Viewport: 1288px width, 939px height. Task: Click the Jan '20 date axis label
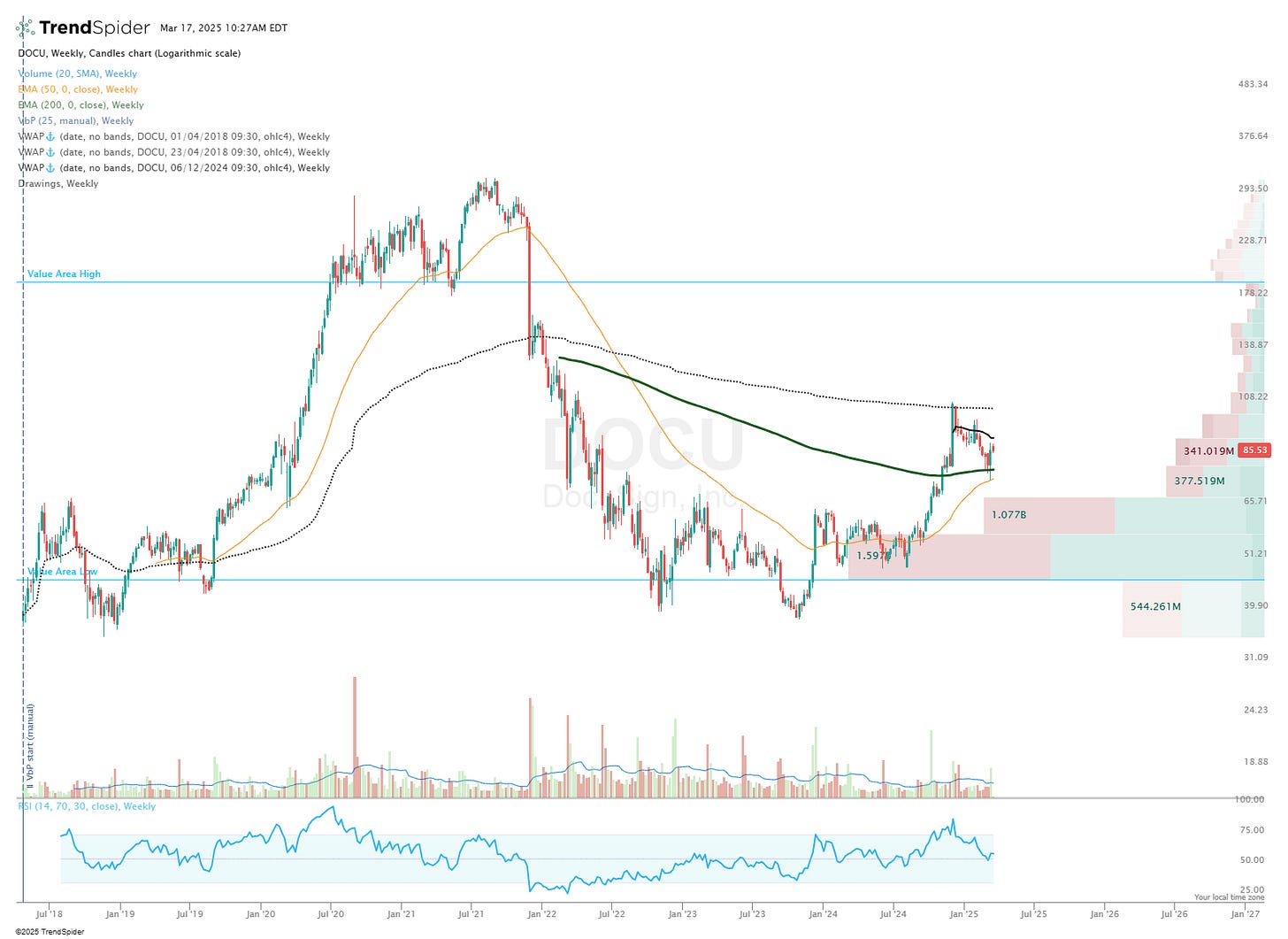tap(260, 914)
